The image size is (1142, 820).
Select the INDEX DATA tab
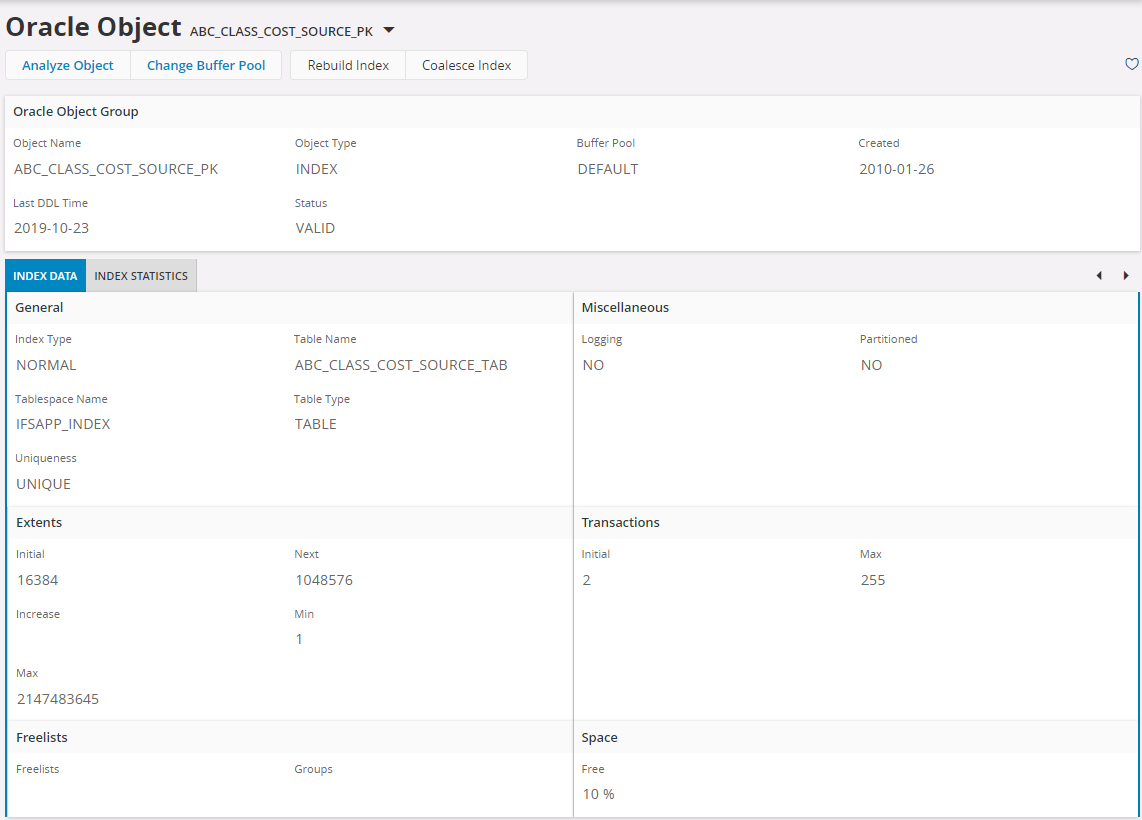point(45,275)
